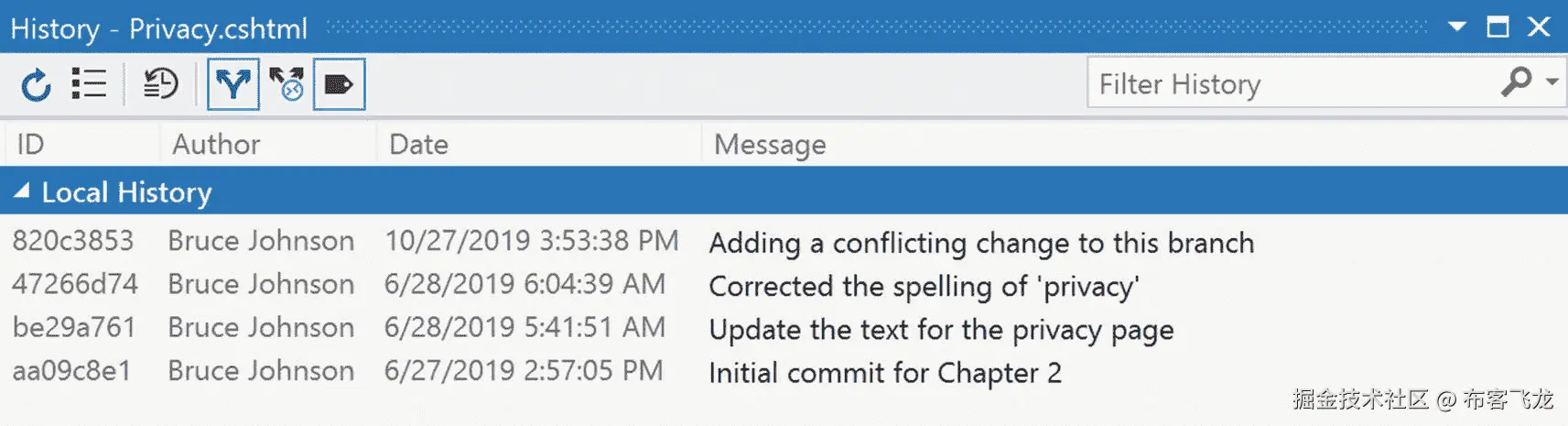Open the view options list icon

89,84
